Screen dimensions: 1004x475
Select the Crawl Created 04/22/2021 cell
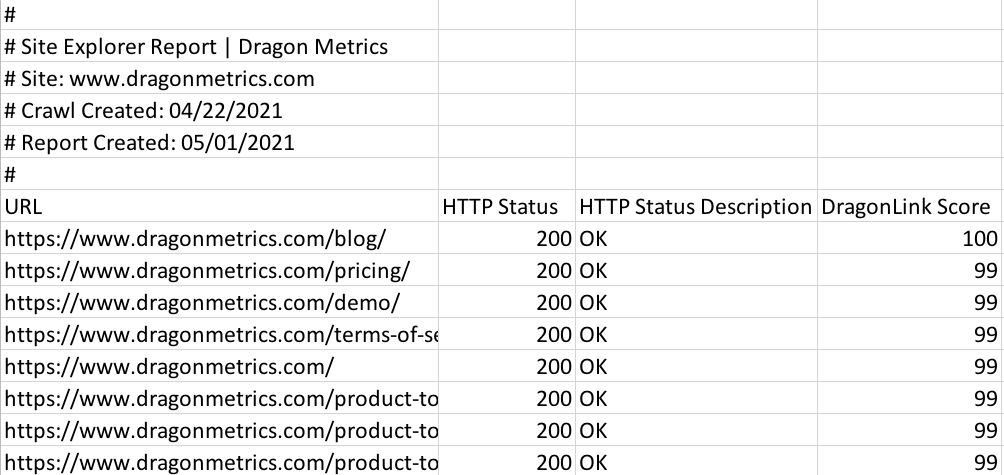[144, 111]
